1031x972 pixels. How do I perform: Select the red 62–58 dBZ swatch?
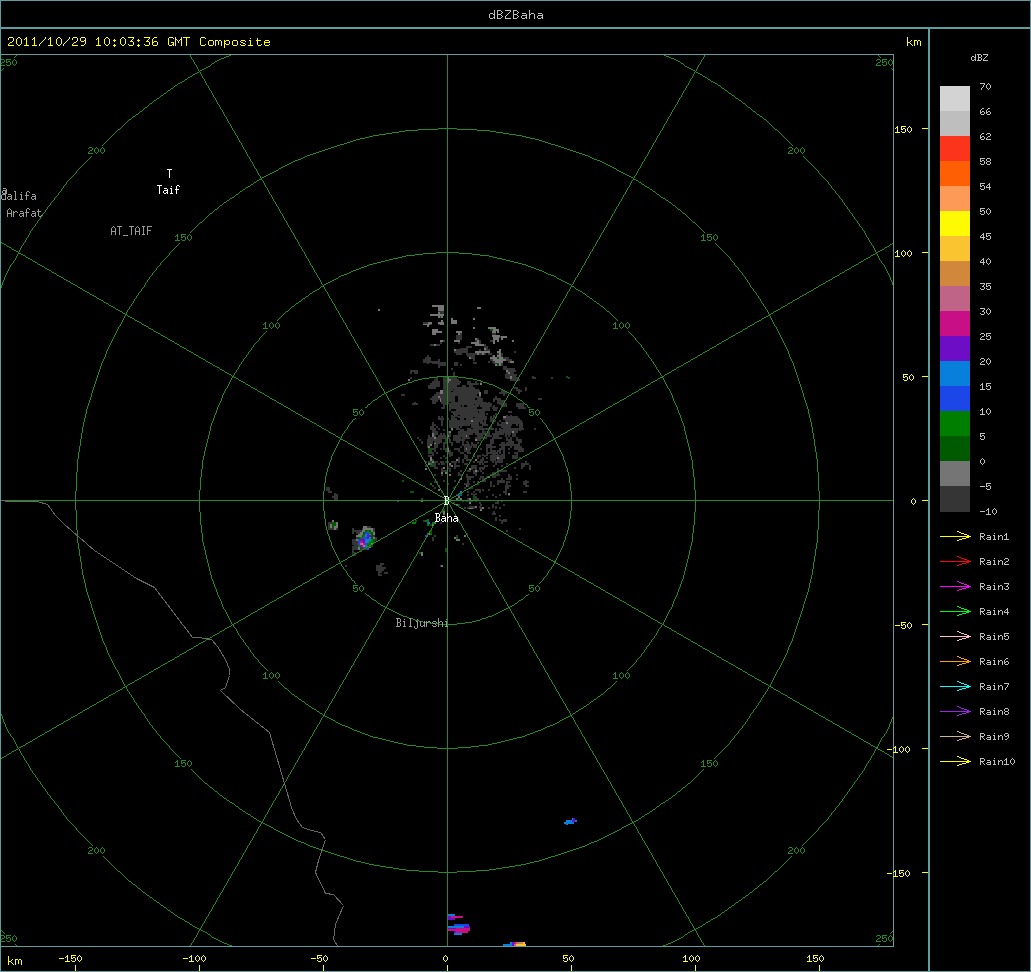pos(955,149)
